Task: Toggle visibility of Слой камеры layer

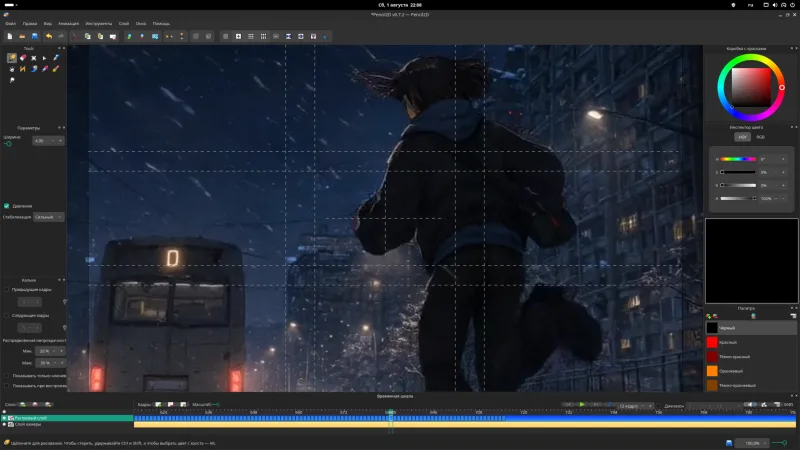Action: [x=5, y=424]
